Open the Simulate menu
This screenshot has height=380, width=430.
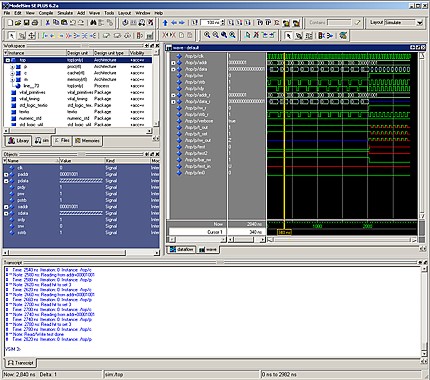pos(65,13)
